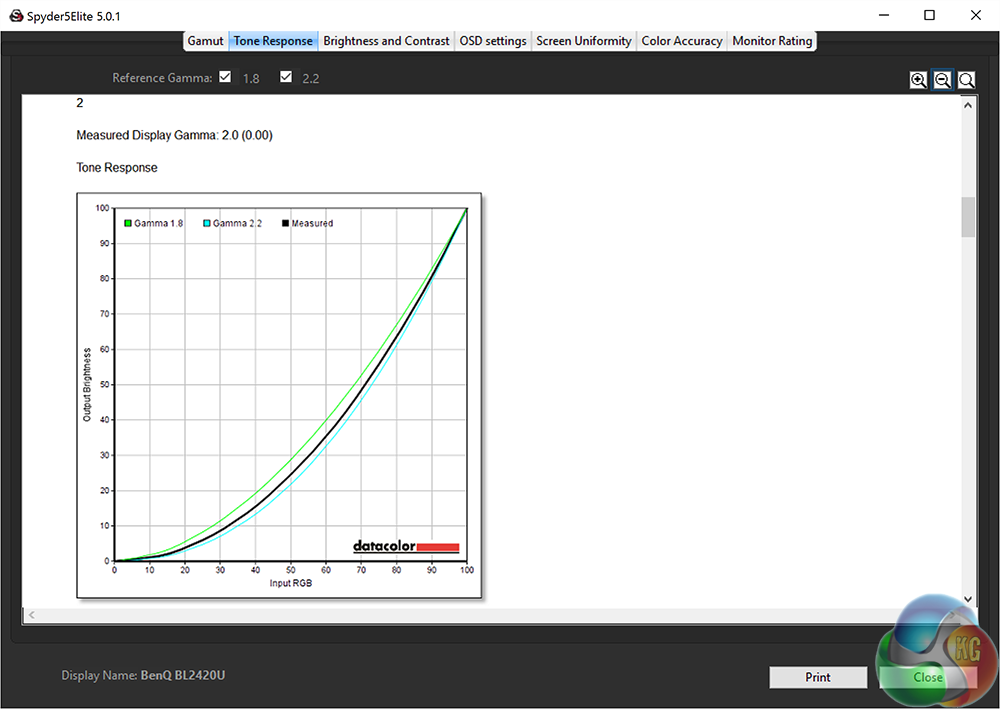Show the Monitor Rating tab

(x=772, y=41)
